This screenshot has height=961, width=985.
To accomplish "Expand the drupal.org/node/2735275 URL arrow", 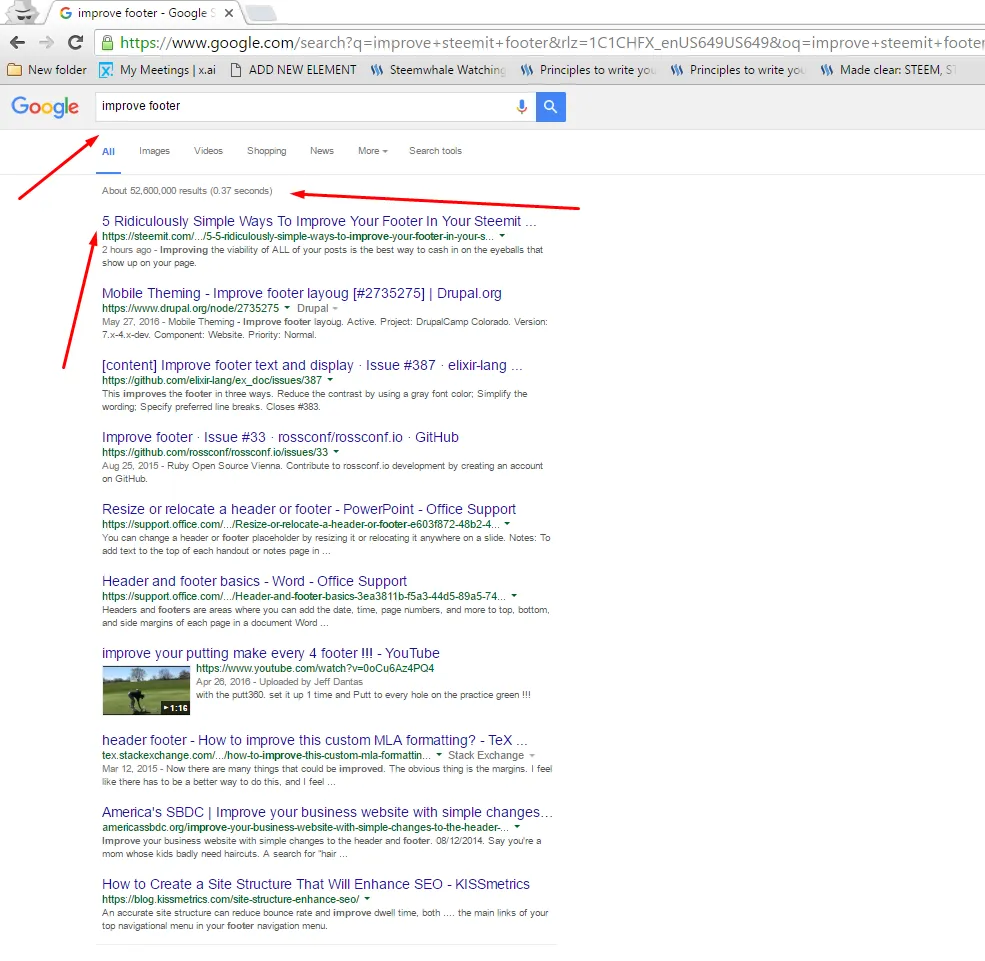I will click(287, 308).
